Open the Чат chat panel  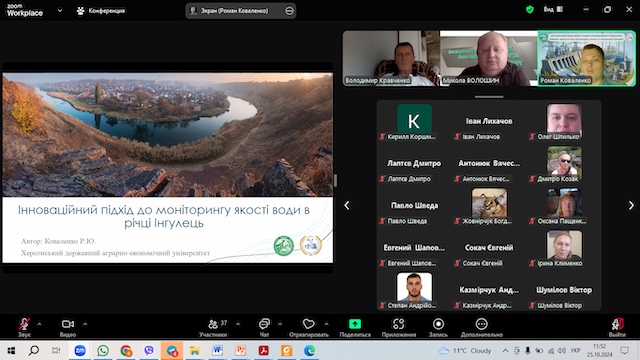(264, 327)
